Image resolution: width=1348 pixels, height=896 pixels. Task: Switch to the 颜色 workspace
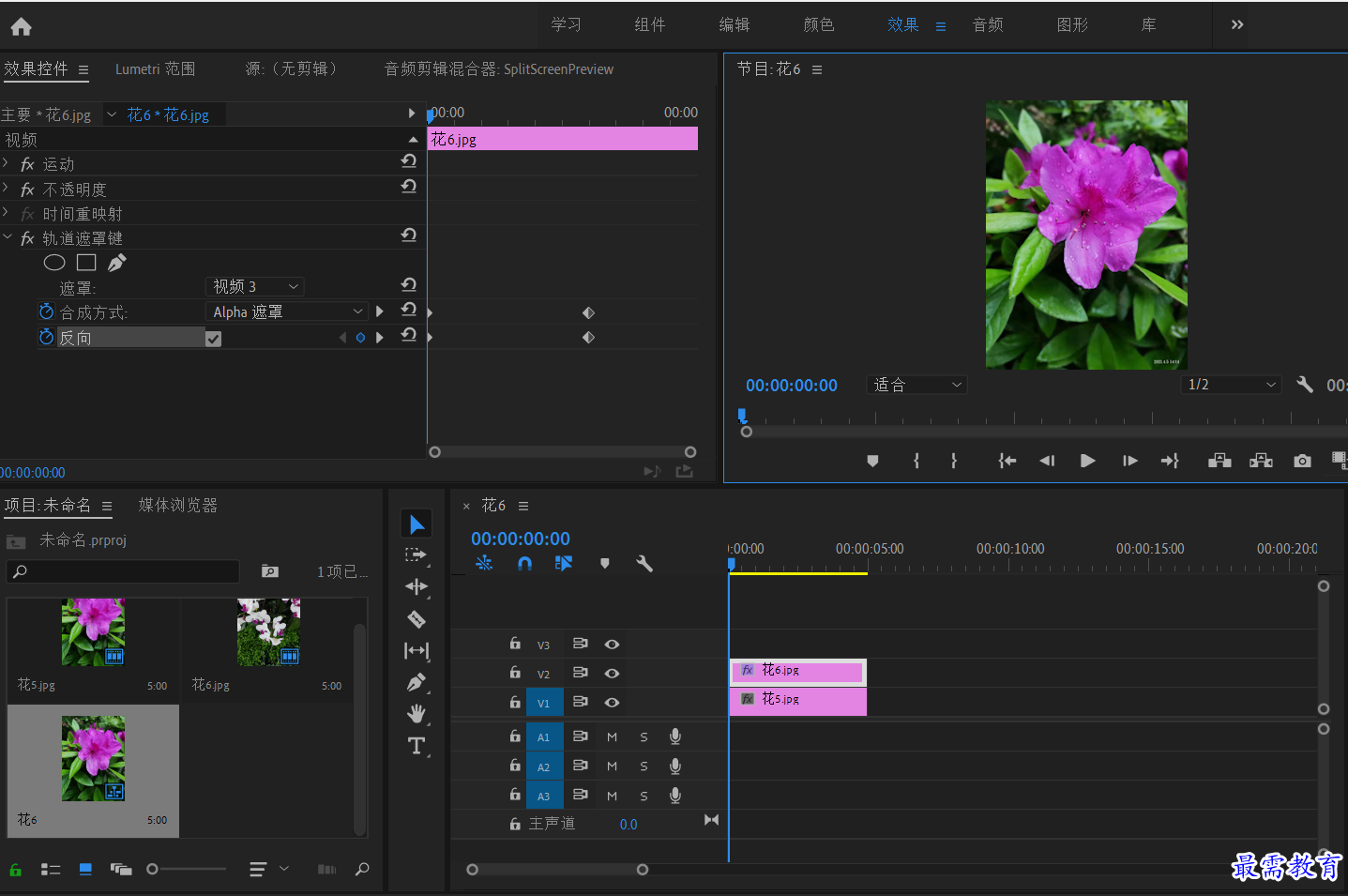819,24
